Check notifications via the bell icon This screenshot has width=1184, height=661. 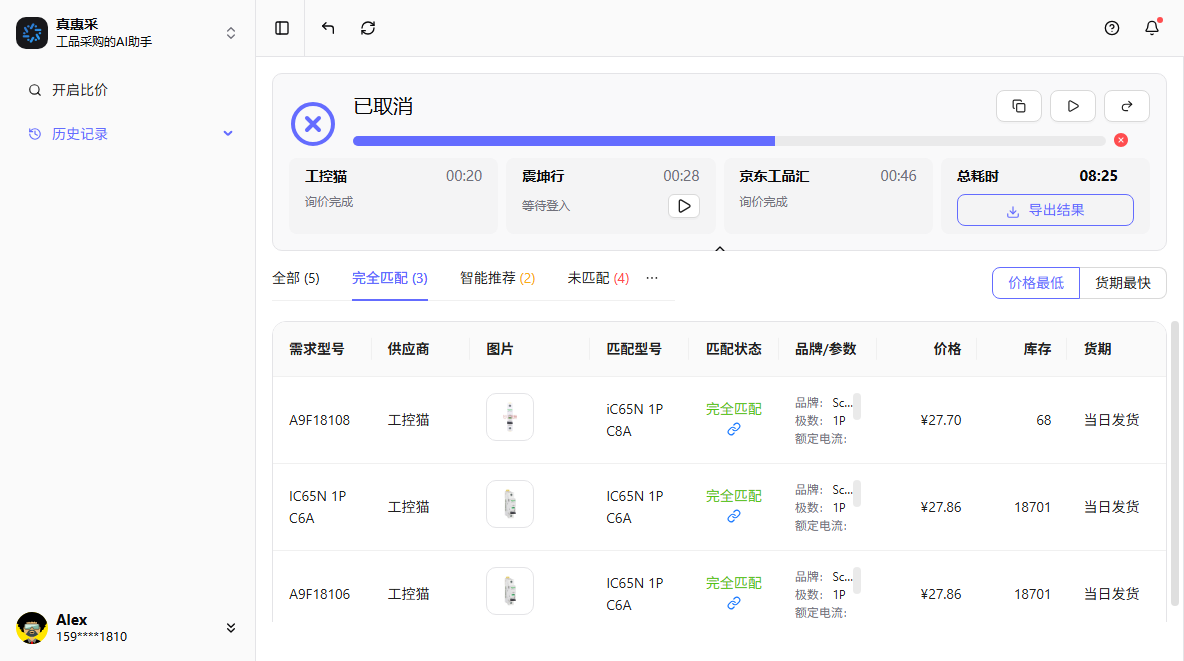coord(1151,28)
